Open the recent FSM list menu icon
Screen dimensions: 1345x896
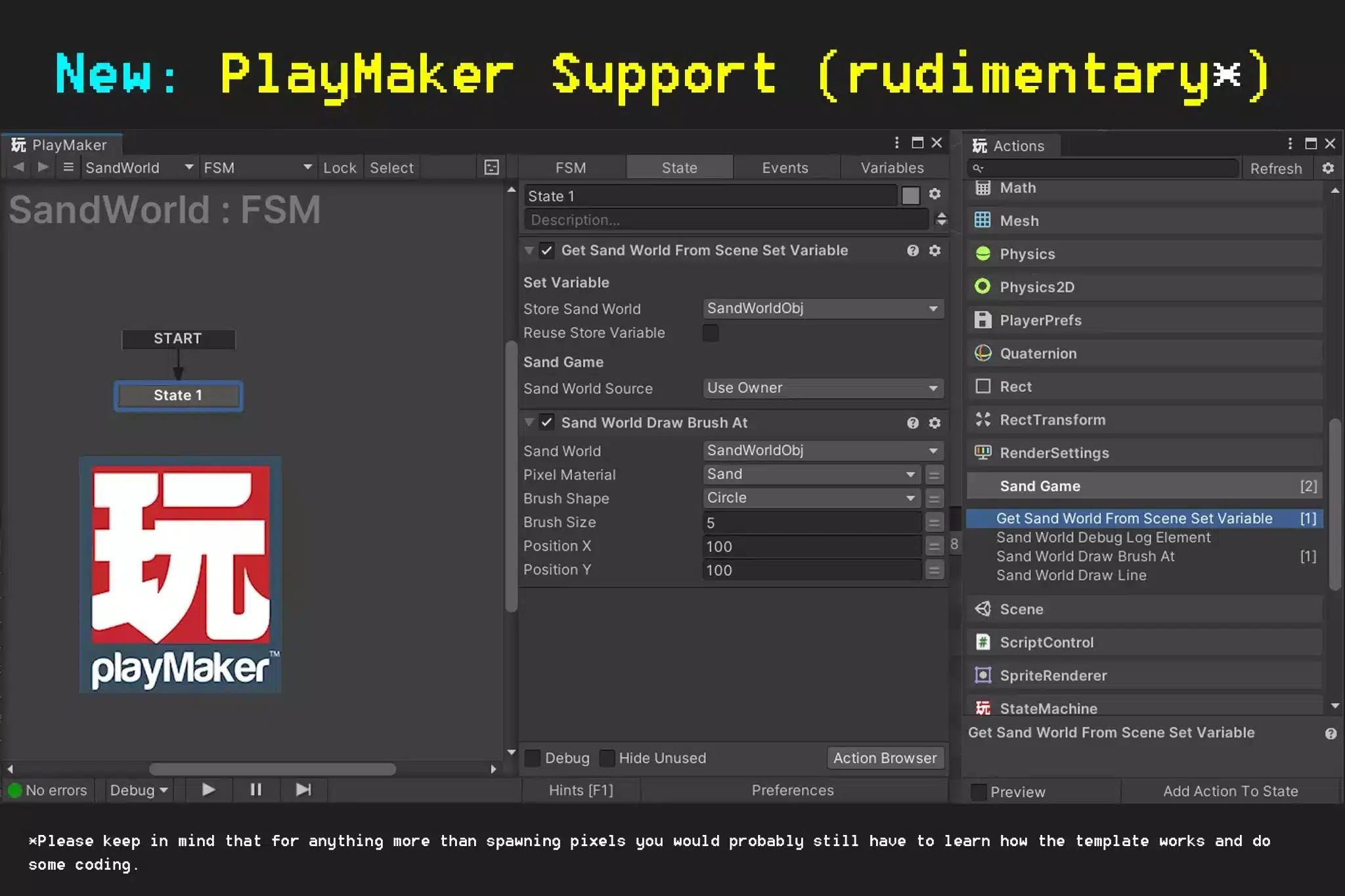(x=68, y=167)
